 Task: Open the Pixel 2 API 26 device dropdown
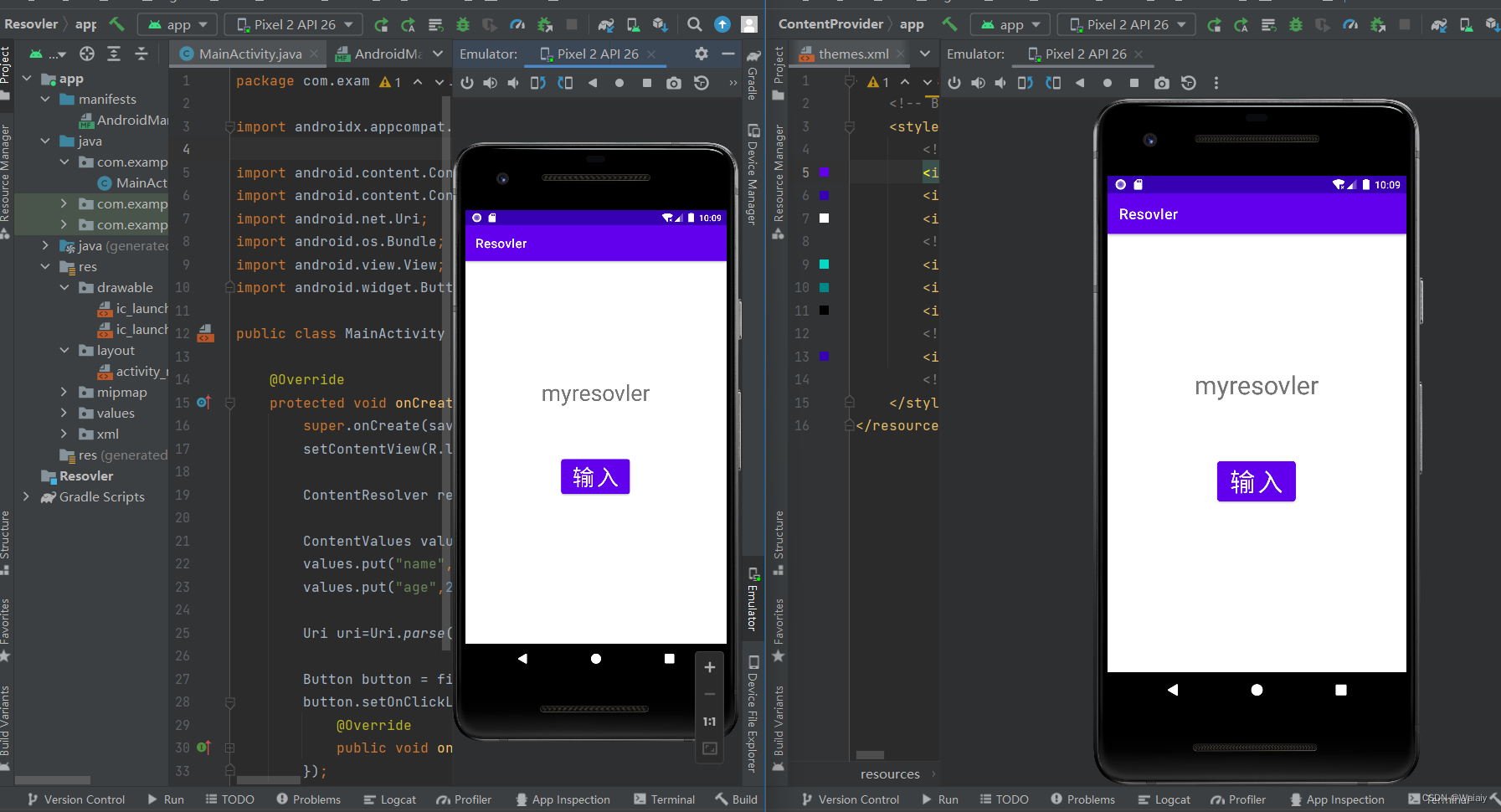click(x=293, y=24)
